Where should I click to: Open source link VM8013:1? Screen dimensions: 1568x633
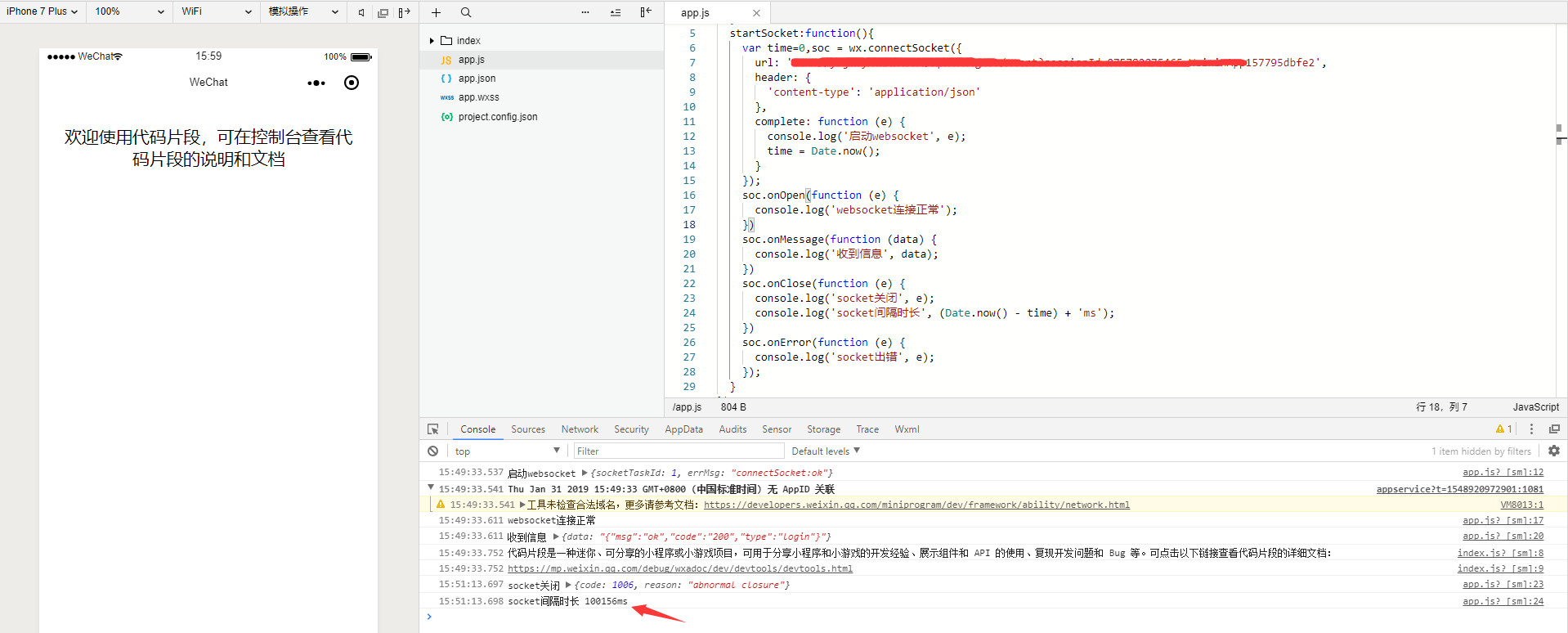coord(1521,505)
